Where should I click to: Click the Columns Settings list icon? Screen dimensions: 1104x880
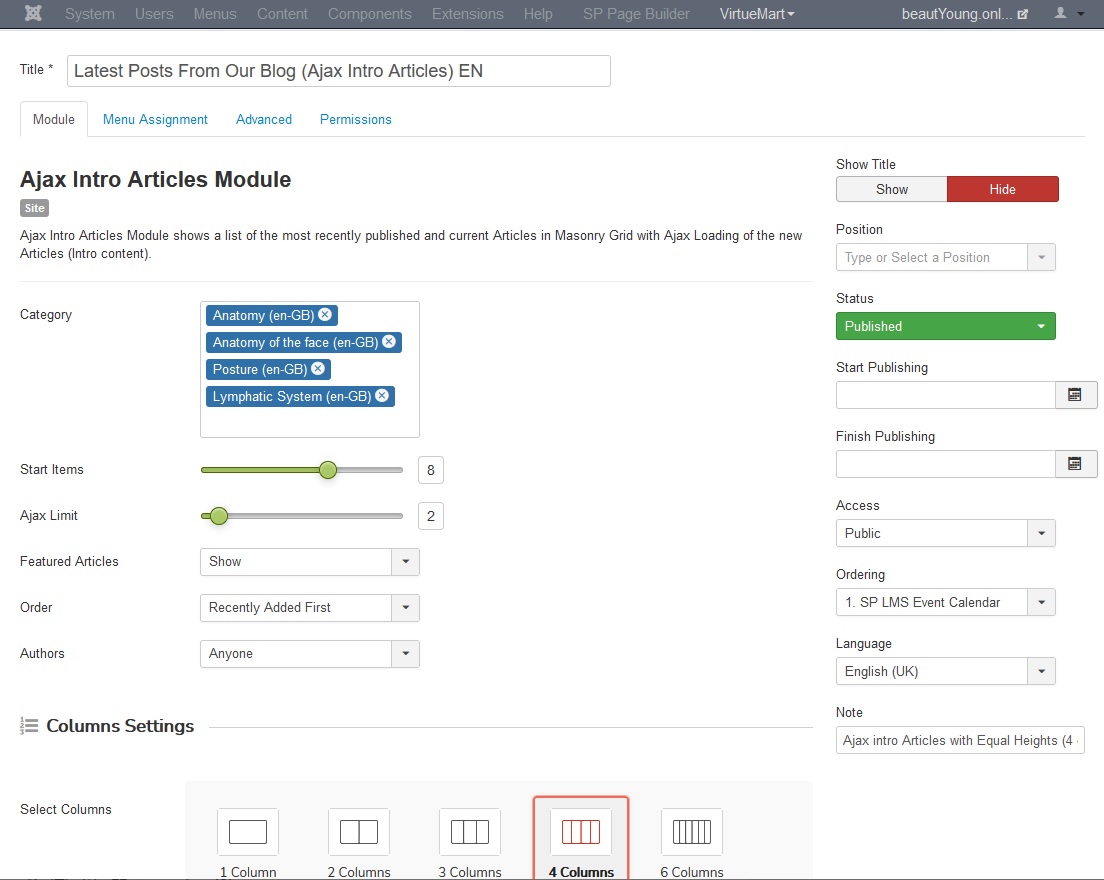pyautogui.click(x=29, y=726)
